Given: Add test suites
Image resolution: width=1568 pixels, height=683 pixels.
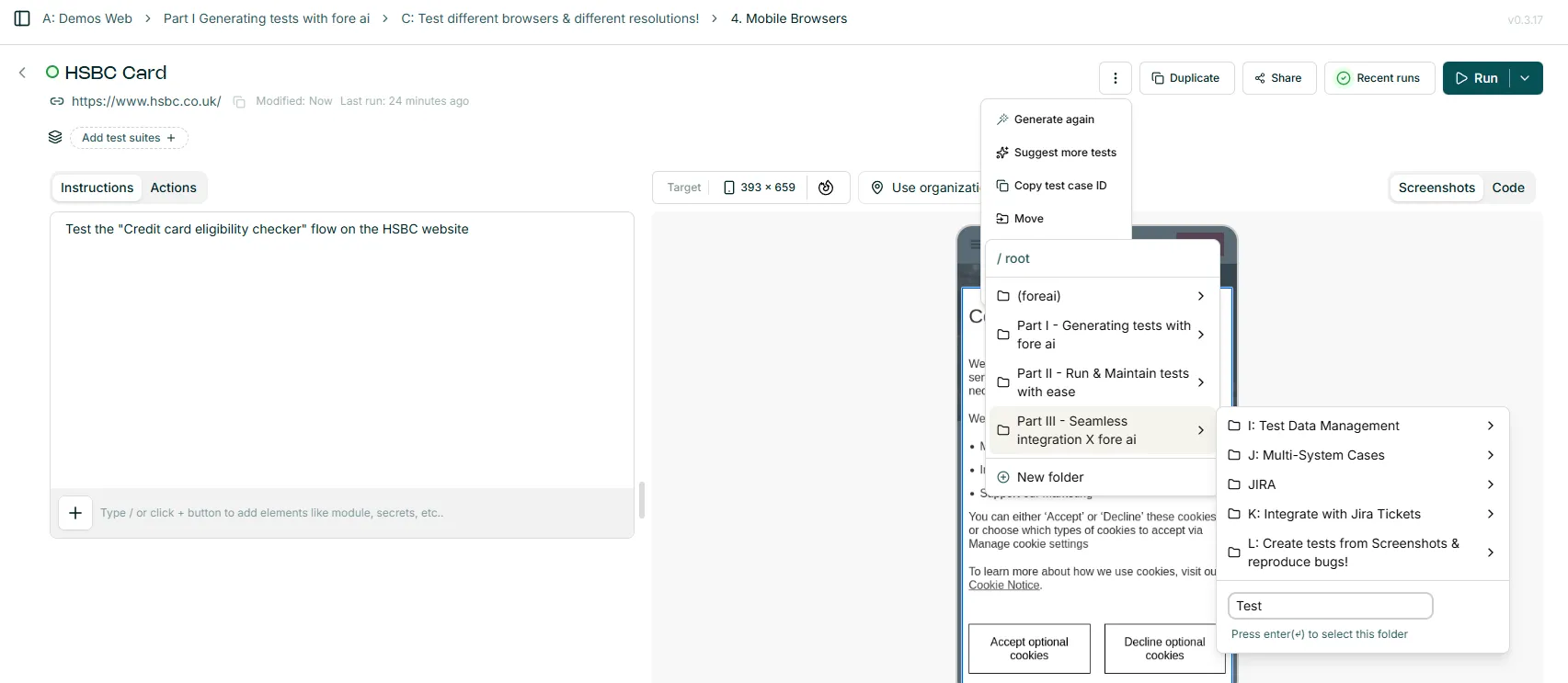Looking at the screenshot, I should tap(129, 138).
